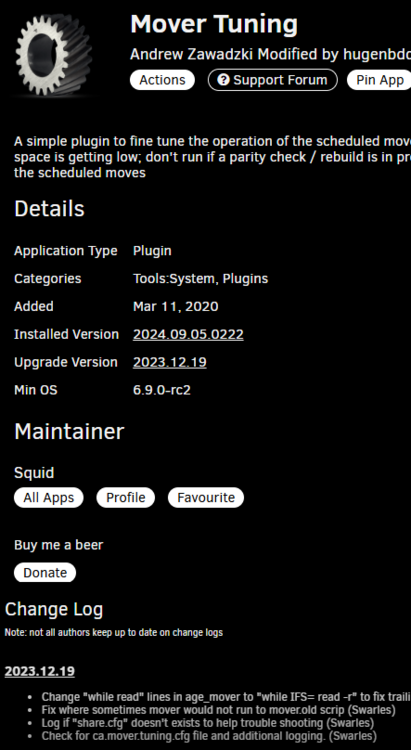Click the Donate button
411x750 pixels.
coord(45,573)
